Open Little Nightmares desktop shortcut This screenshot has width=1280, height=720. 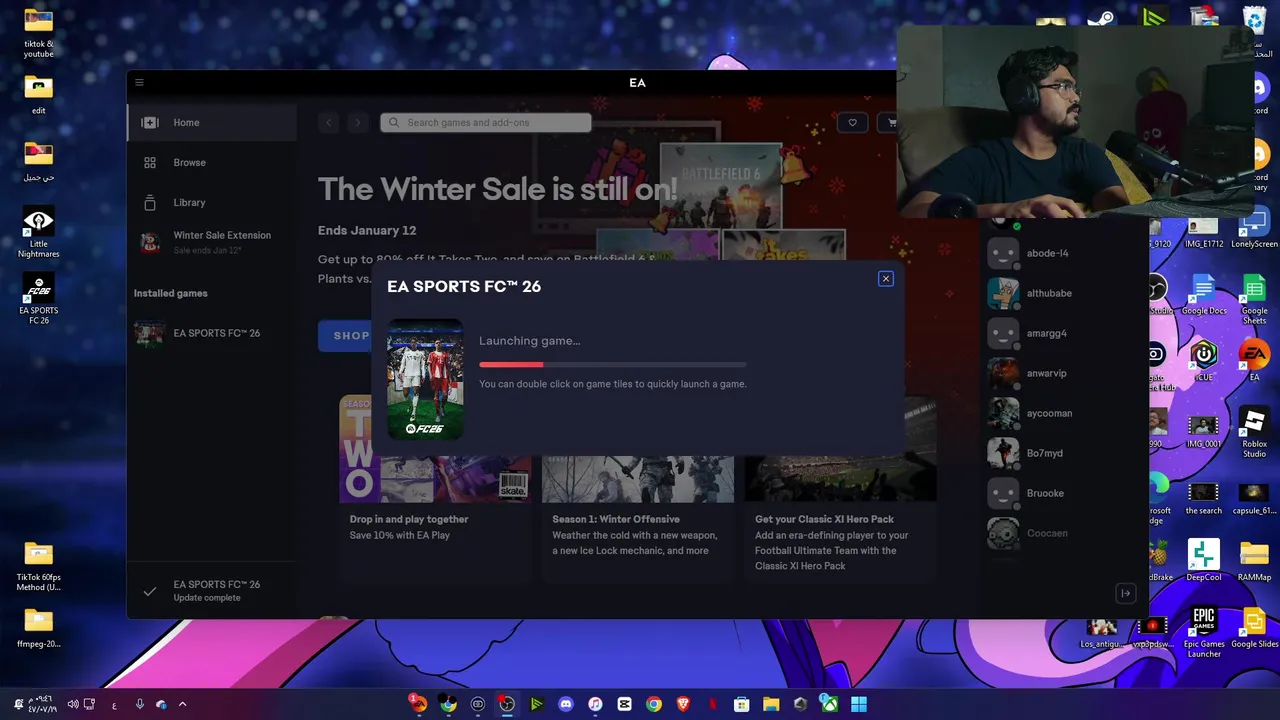click(38, 233)
